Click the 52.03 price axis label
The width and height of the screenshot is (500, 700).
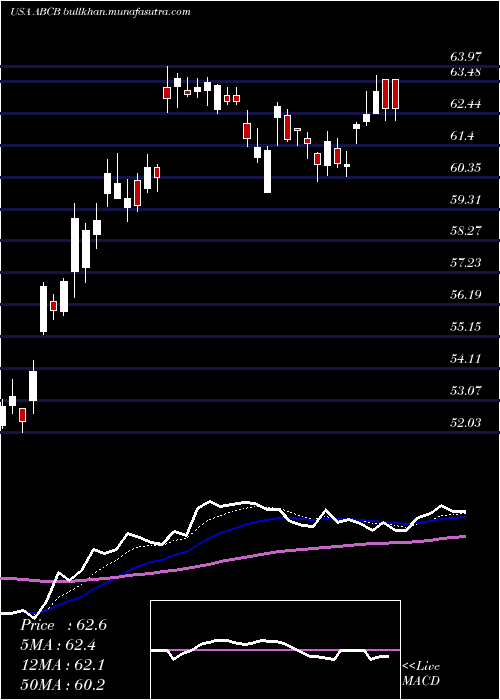(x=466, y=422)
